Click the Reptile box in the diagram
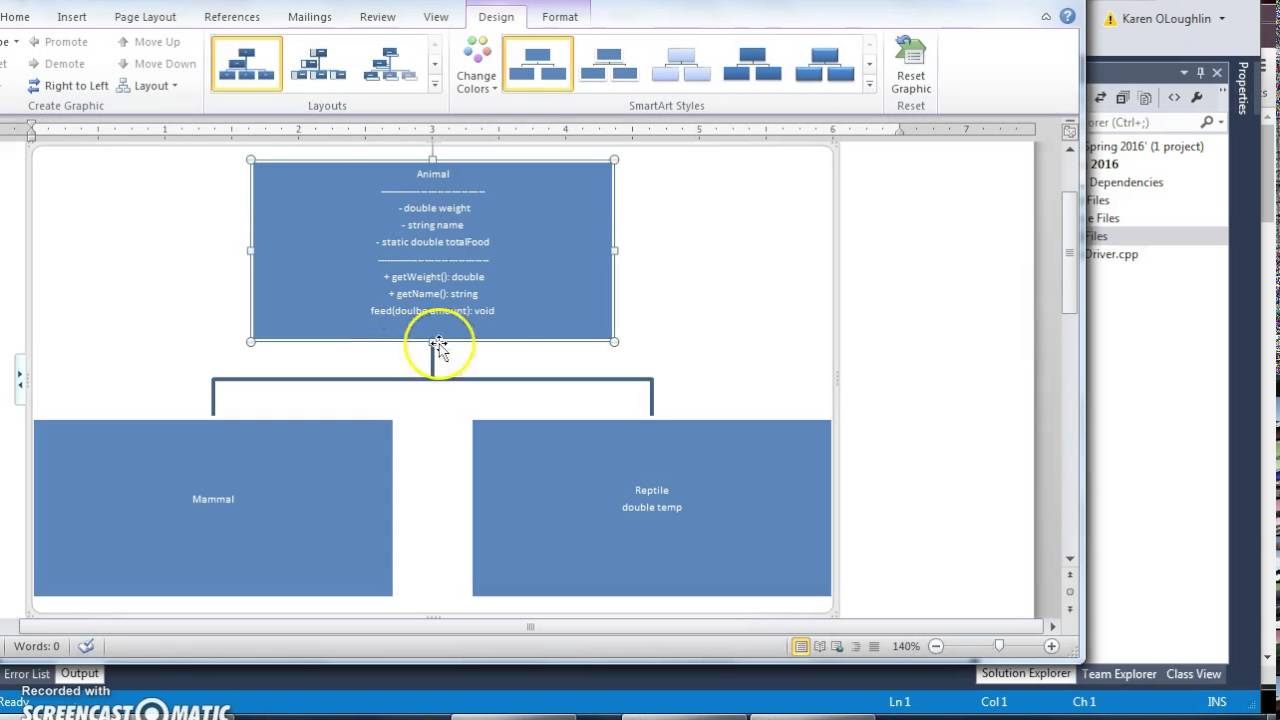This screenshot has width=1280, height=720. point(652,508)
